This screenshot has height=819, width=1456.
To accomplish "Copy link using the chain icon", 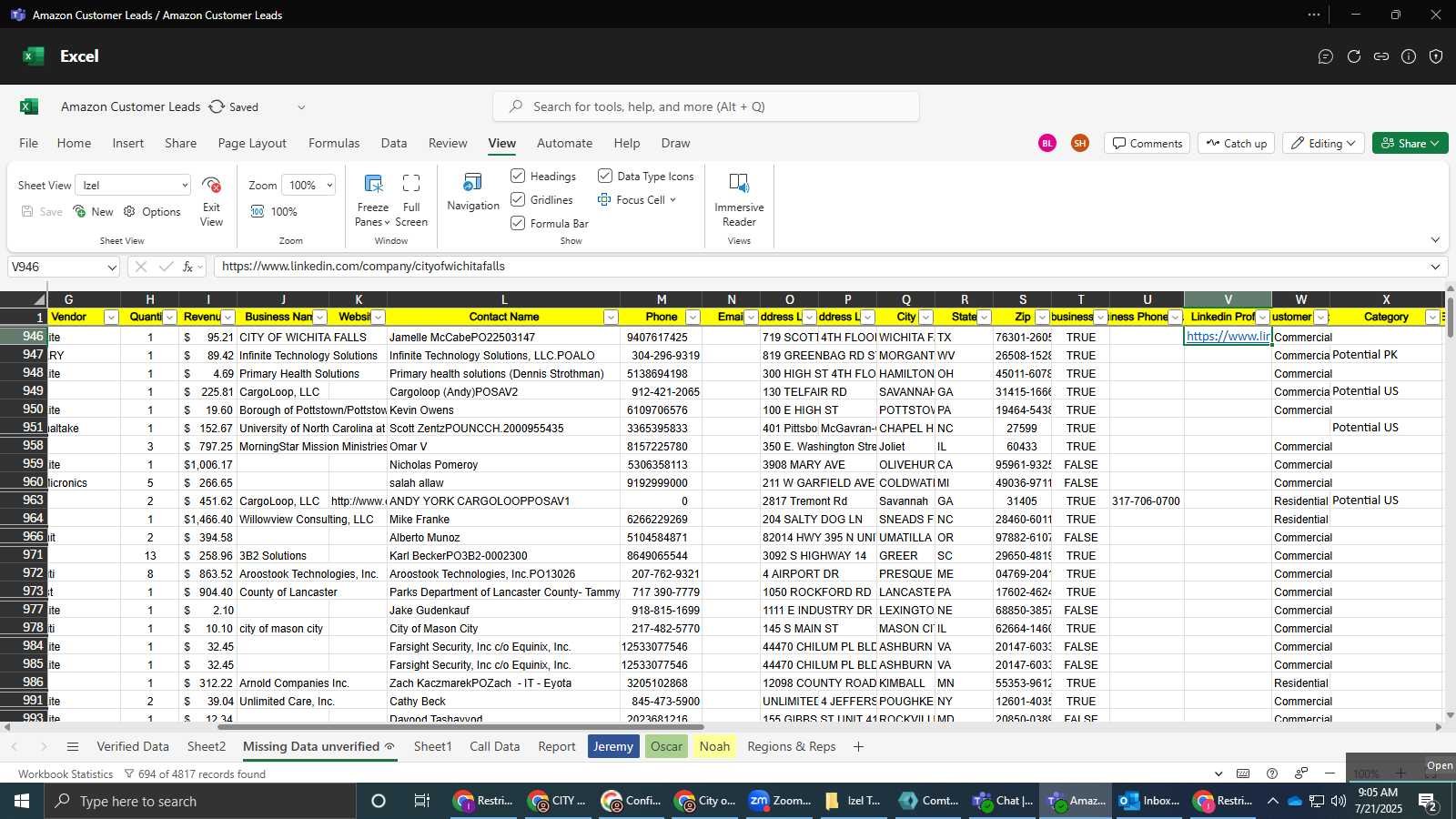I will pyautogui.click(x=1381, y=56).
